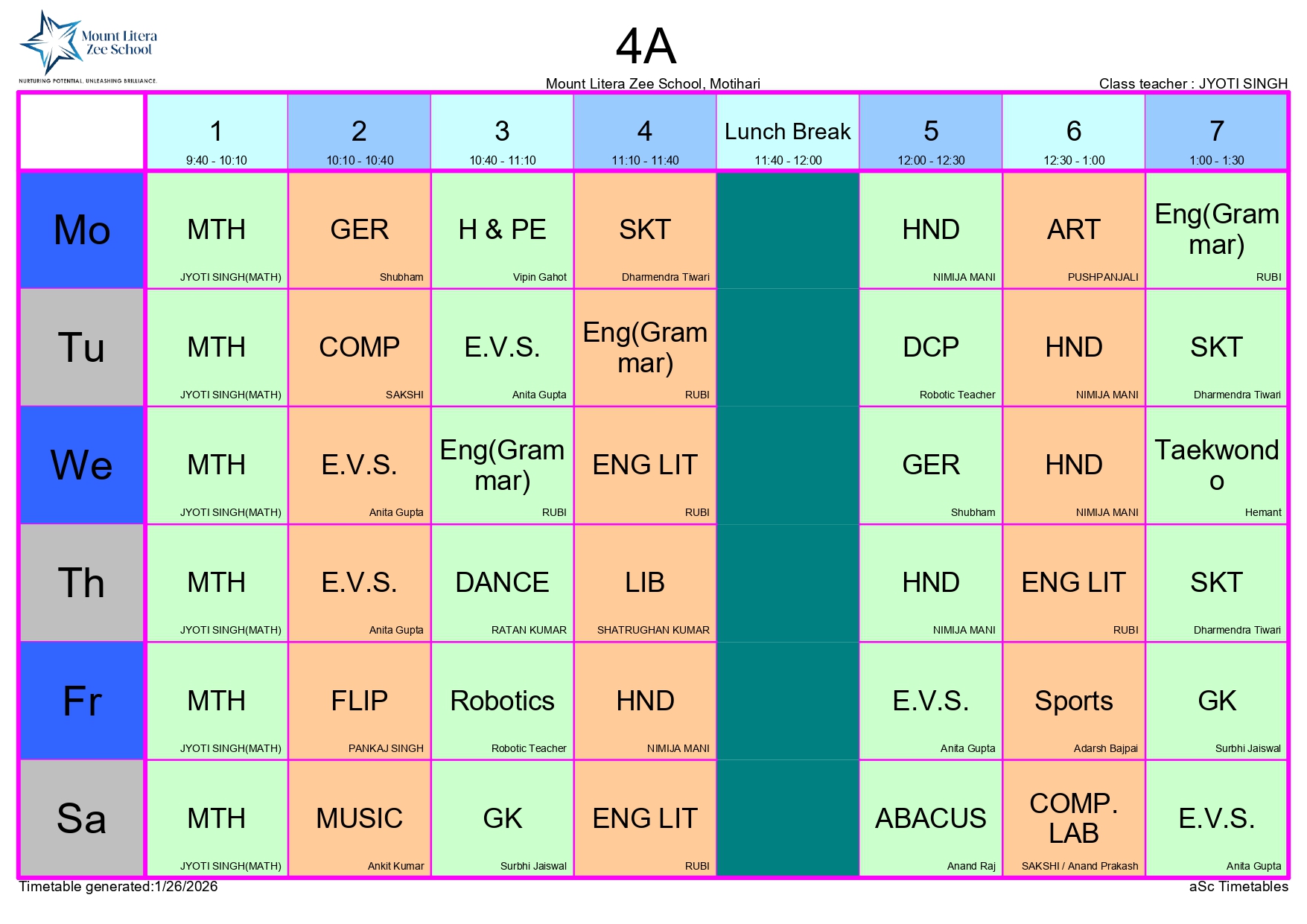Viewport: 1307px width, 924px height.
Task: Select the Thursday DANCE period cell
Action: (502, 583)
